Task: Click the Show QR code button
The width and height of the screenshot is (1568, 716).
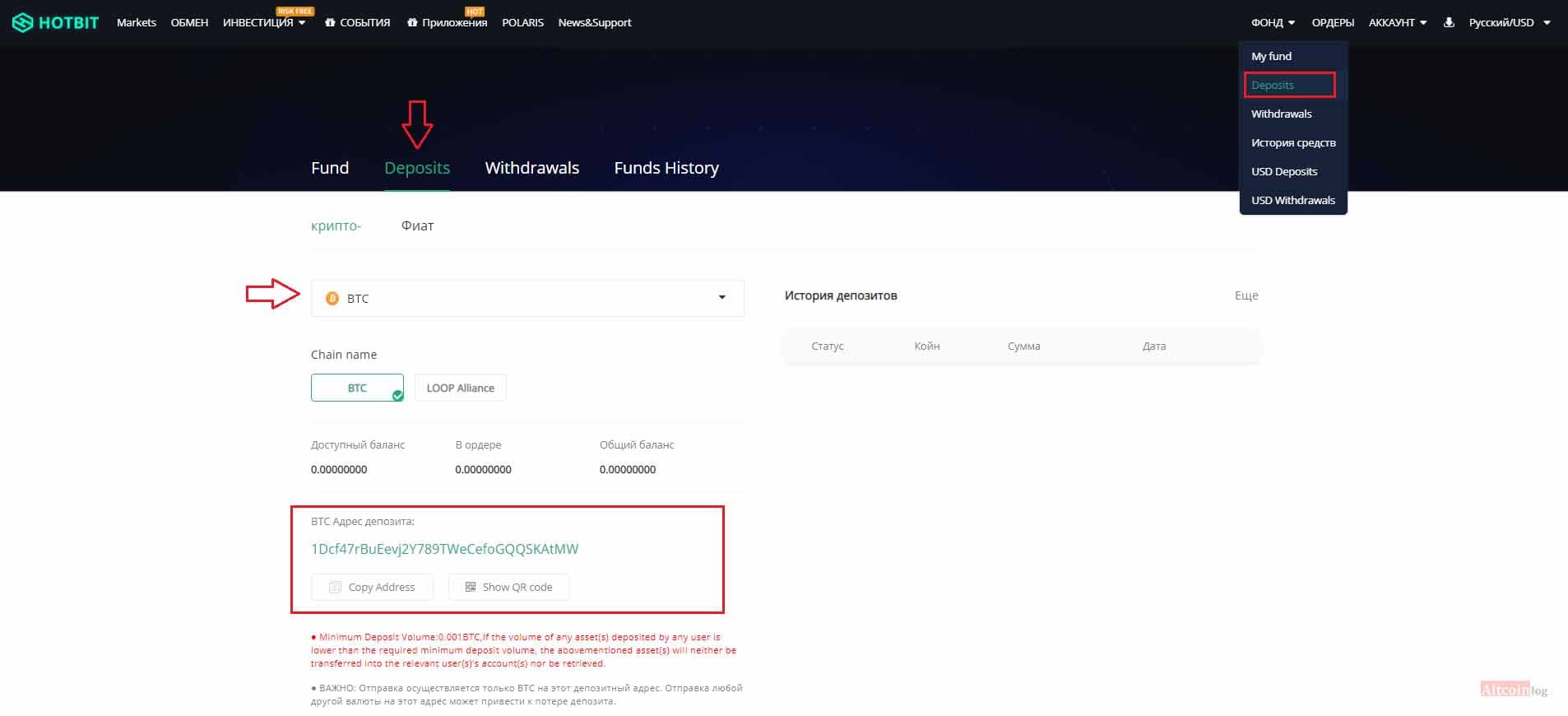Action: [x=508, y=587]
